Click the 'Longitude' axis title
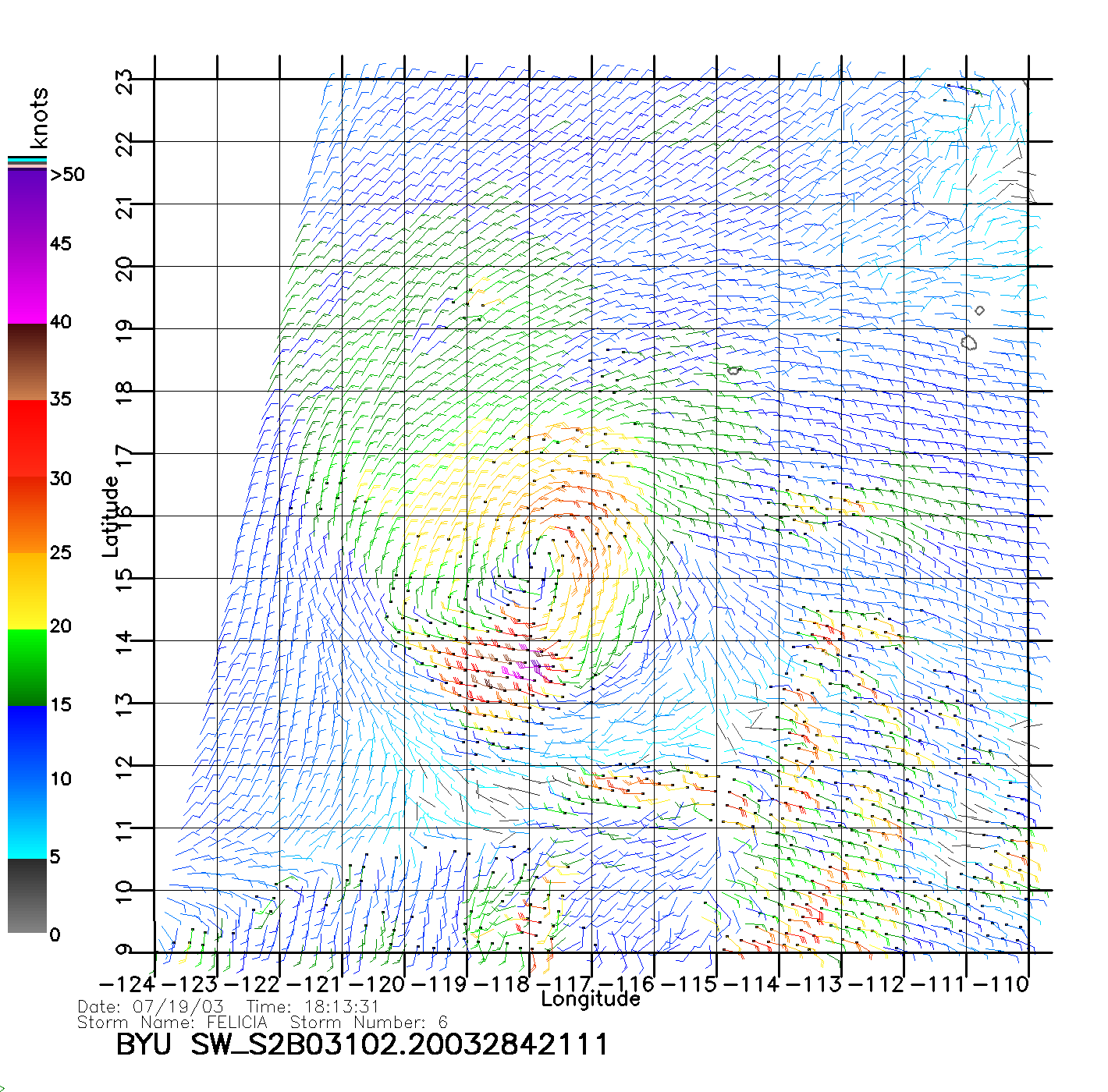 click(x=590, y=999)
